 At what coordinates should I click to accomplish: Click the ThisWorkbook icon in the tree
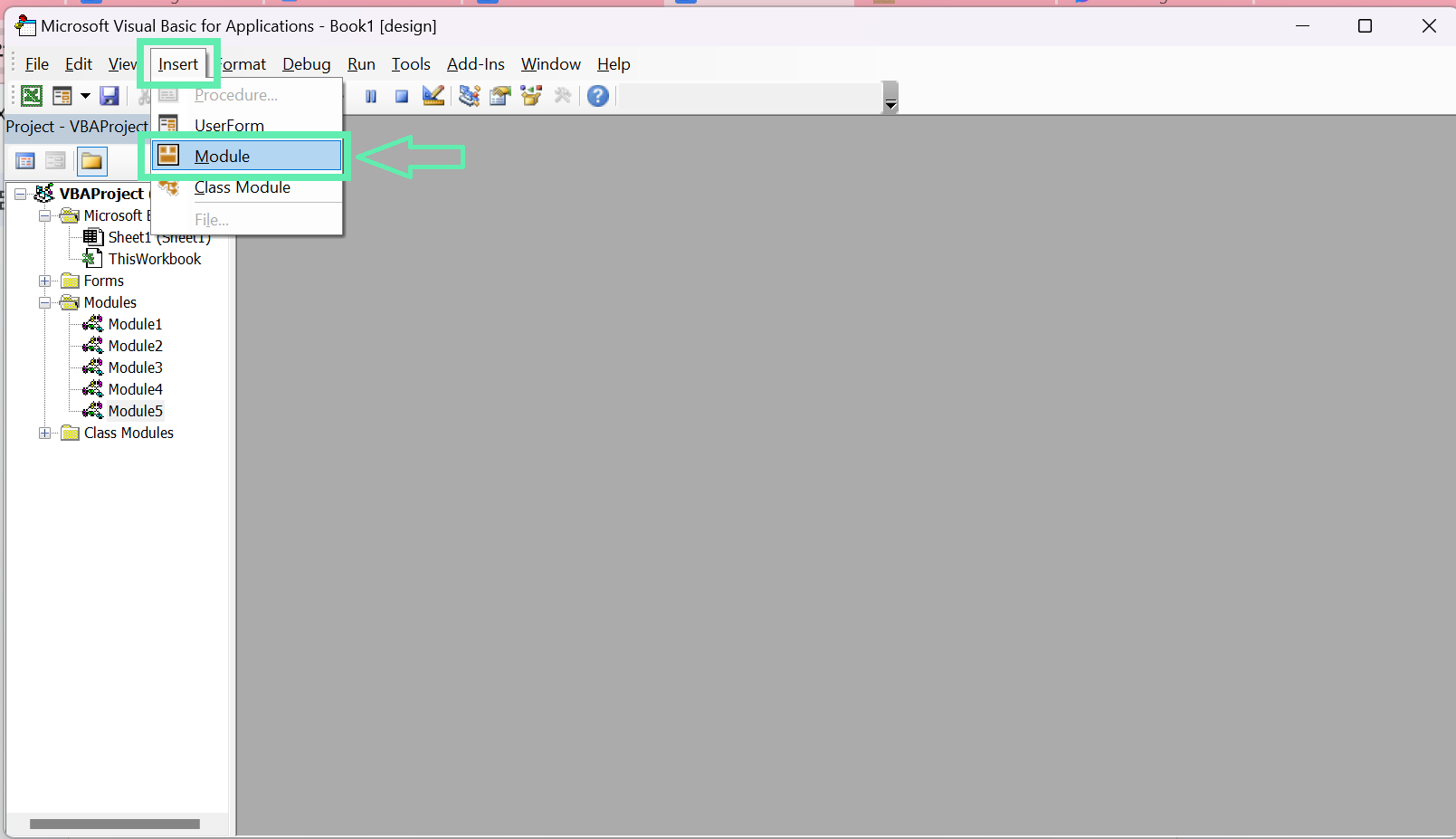pyautogui.click(x=91, y=259)
